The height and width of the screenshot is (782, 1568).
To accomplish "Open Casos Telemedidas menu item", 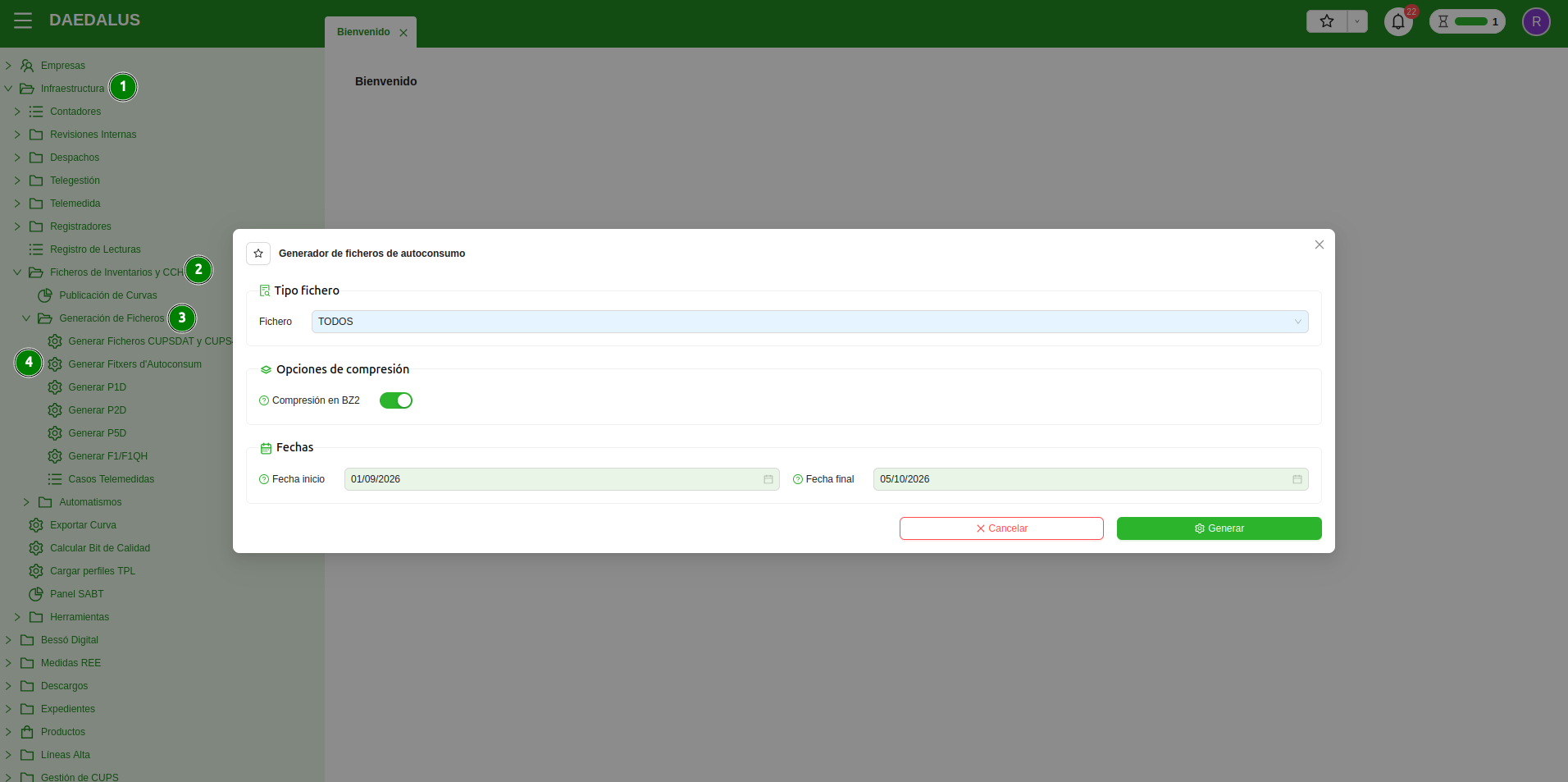I will point(111,479).
